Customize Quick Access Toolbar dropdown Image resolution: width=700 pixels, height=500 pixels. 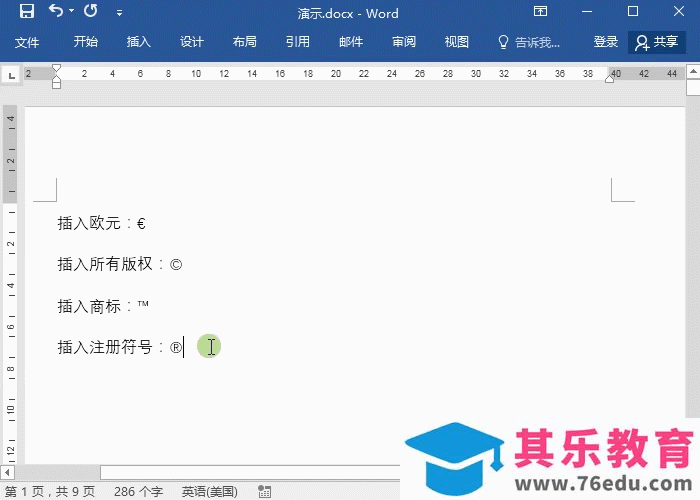[119, 13]
